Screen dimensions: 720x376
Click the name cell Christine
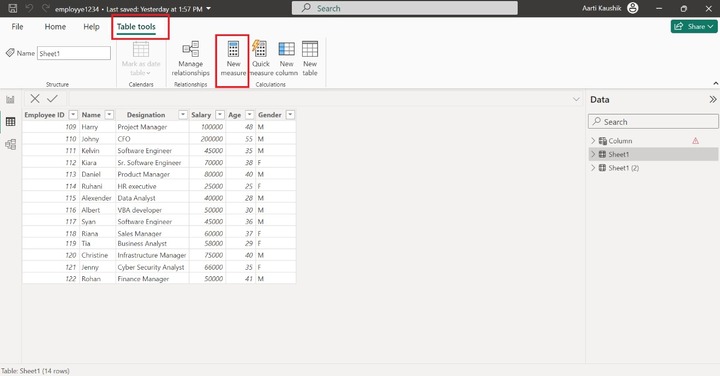tap(95, 255)
